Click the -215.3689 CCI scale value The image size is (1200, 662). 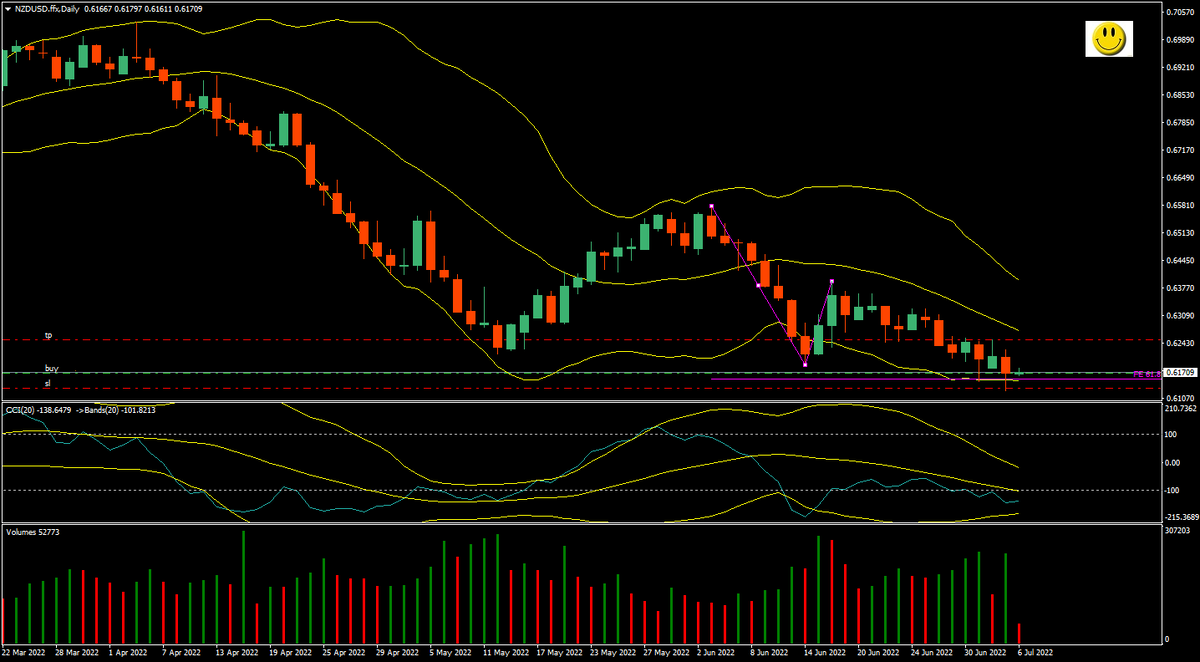pos(1181,517)
